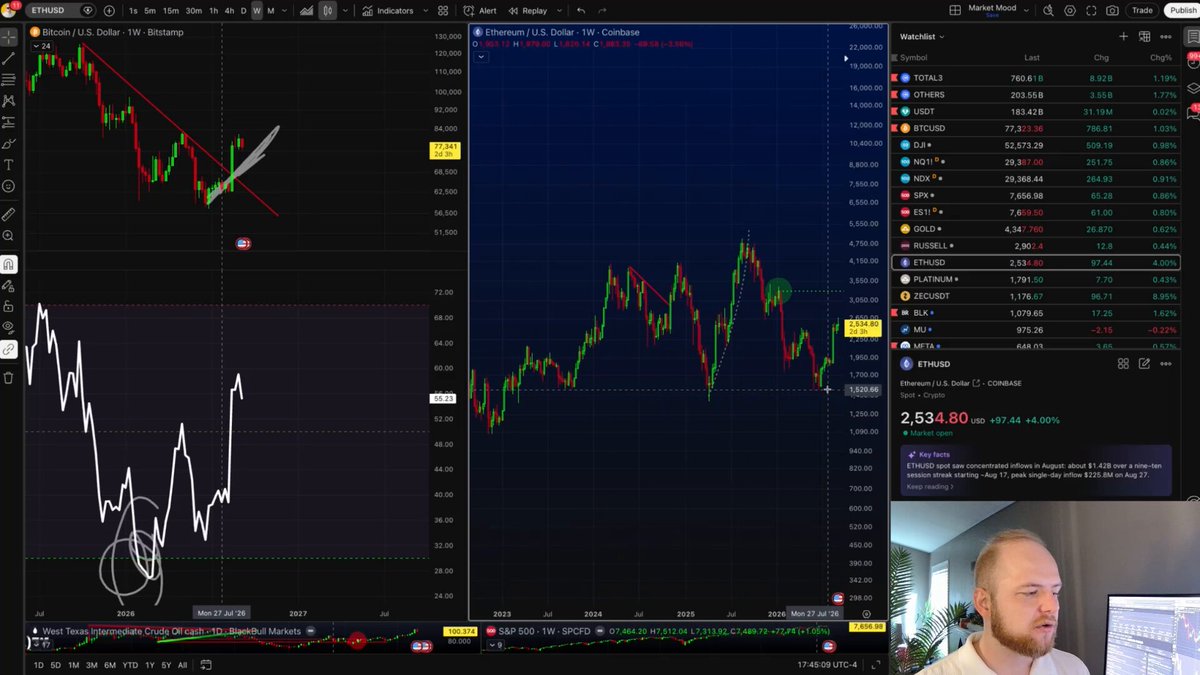
Task: Select the 15m timeframe
Action: click(x=171, y=10)
